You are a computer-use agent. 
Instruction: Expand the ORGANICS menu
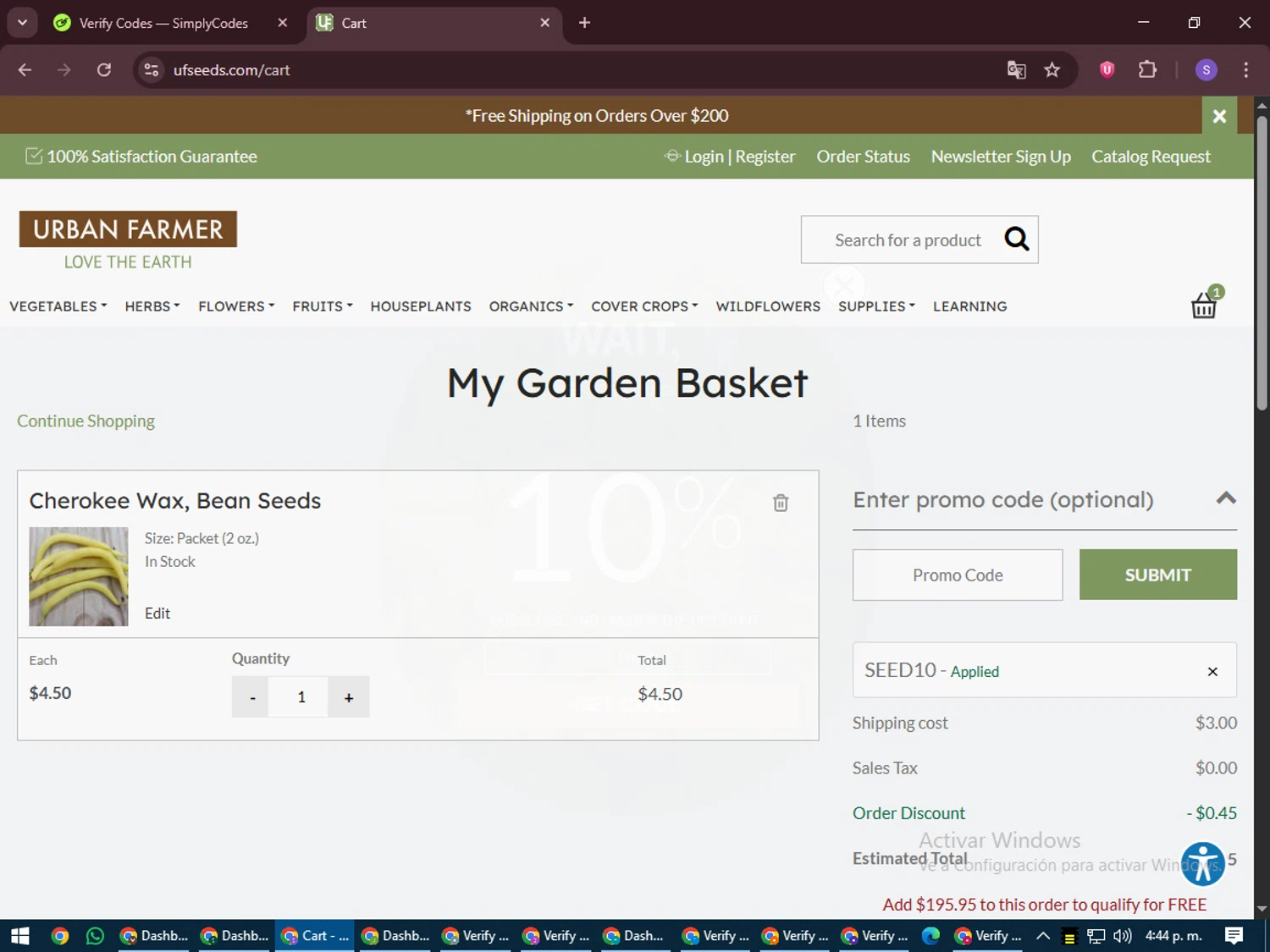click(x=531, y=306)
